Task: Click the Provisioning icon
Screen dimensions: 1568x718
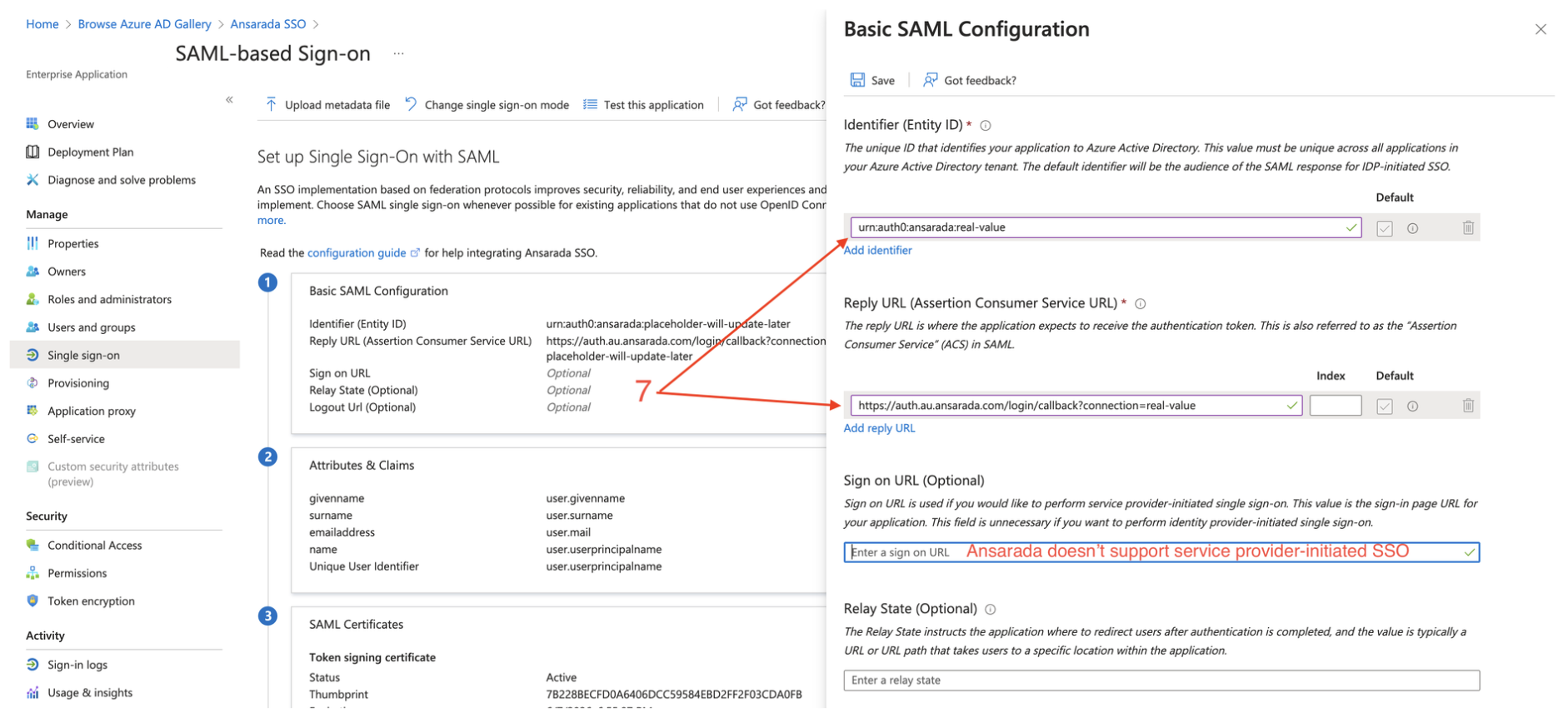Action: [32, 383]
